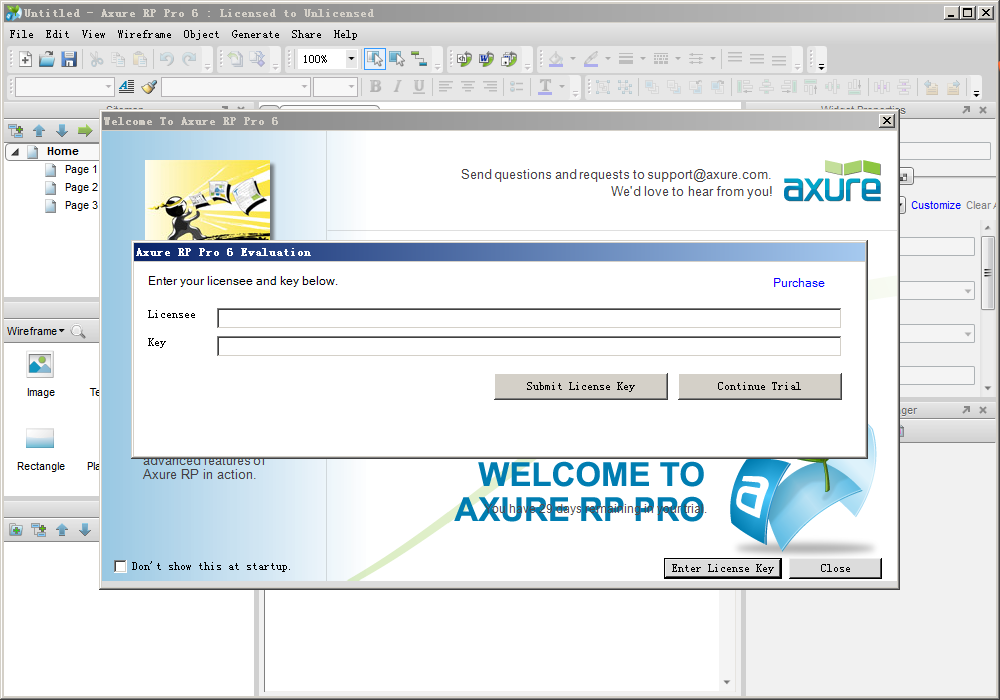The height and width of the screenshot is (700, 1000).
Task: Click the Close button in Welcome dialog
Action: (x=835, y=568)
